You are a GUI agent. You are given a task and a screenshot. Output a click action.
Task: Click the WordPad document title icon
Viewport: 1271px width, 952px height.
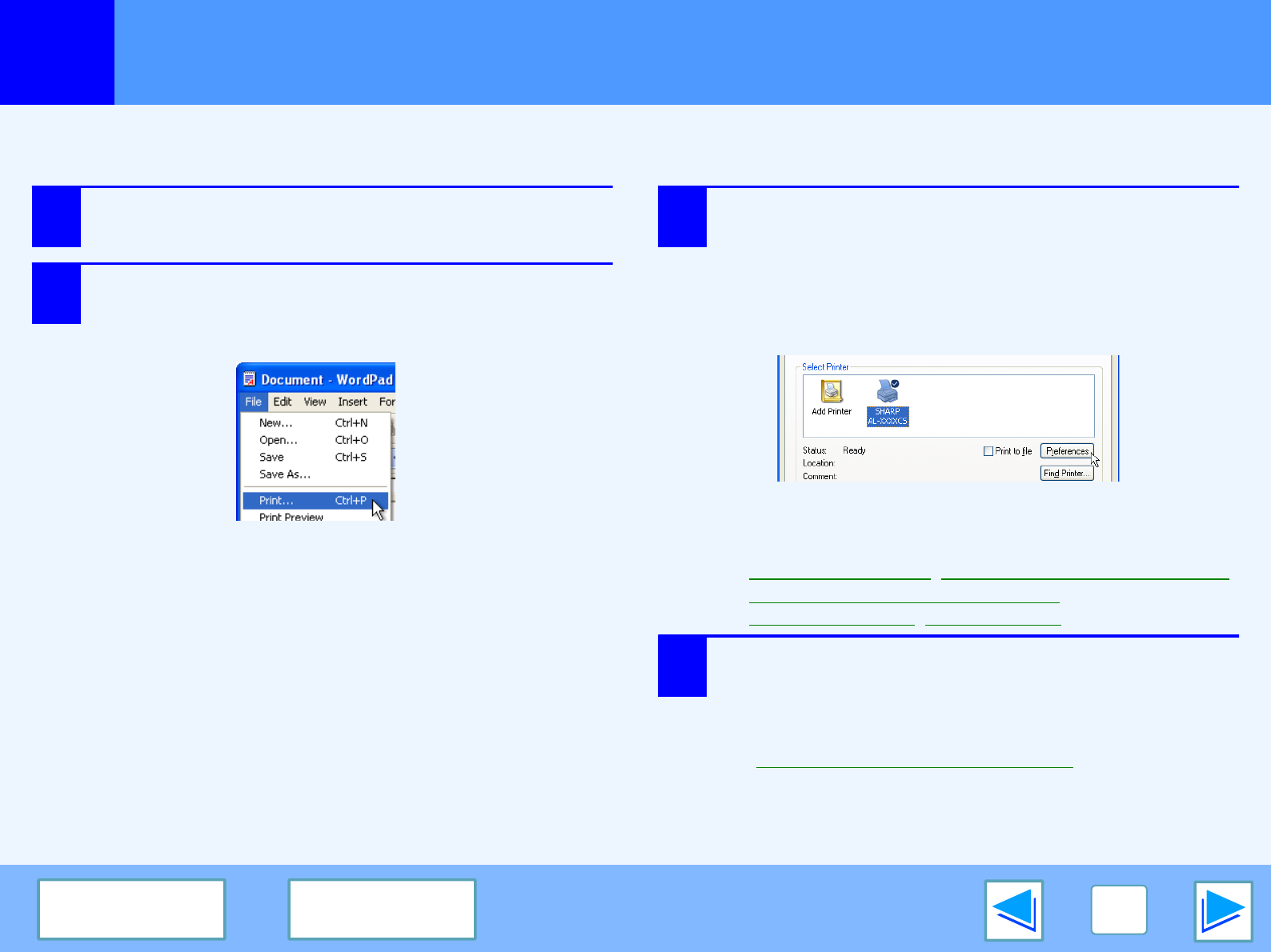[250, 380]
